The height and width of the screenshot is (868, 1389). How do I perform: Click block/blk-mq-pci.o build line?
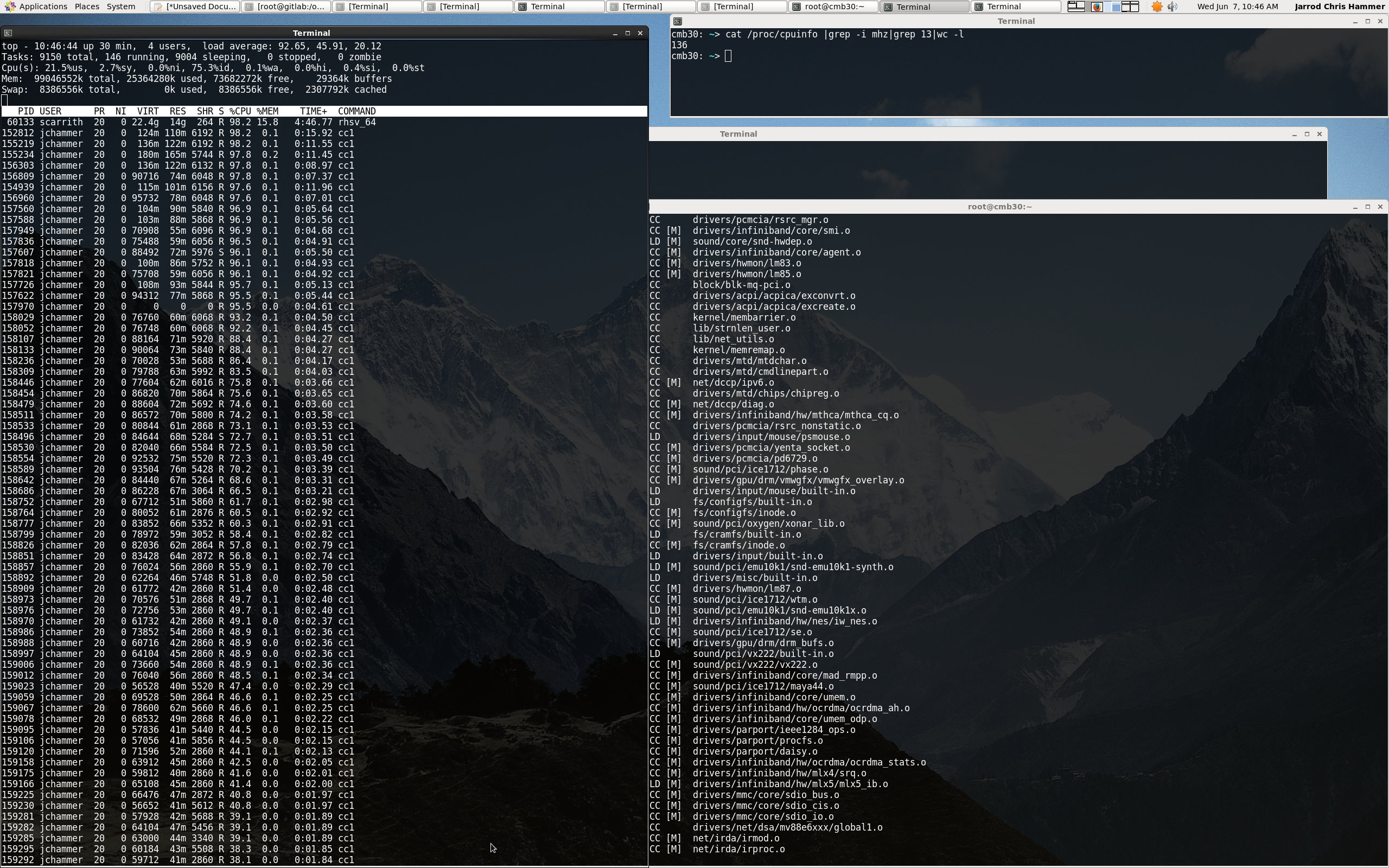click(720, 285)
